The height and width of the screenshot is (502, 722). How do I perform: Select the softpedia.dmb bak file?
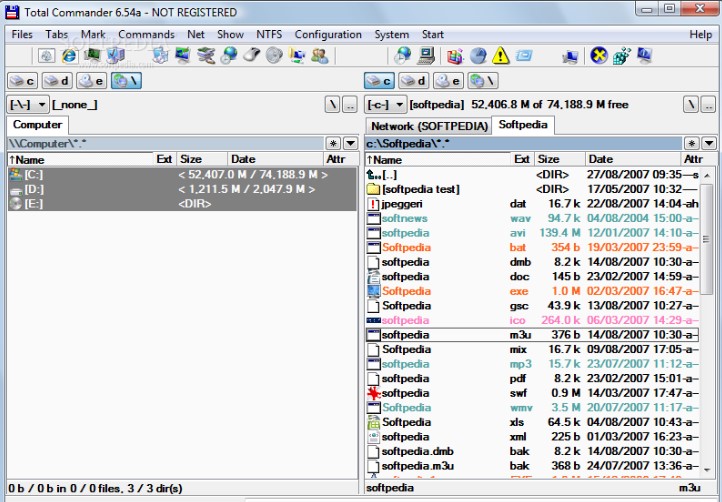tap(533, 452)
